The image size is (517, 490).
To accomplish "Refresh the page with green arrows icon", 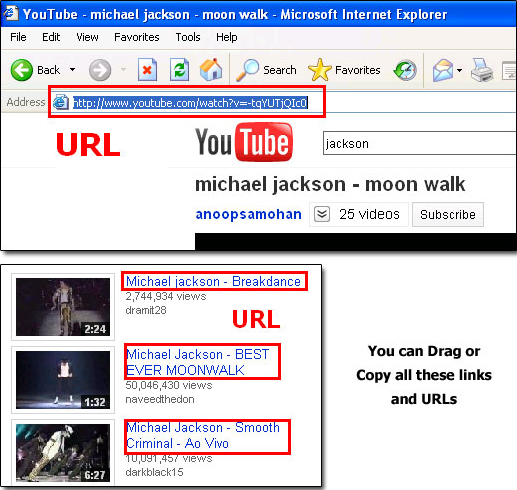I will pyautogui.click(x=179, y=69).
